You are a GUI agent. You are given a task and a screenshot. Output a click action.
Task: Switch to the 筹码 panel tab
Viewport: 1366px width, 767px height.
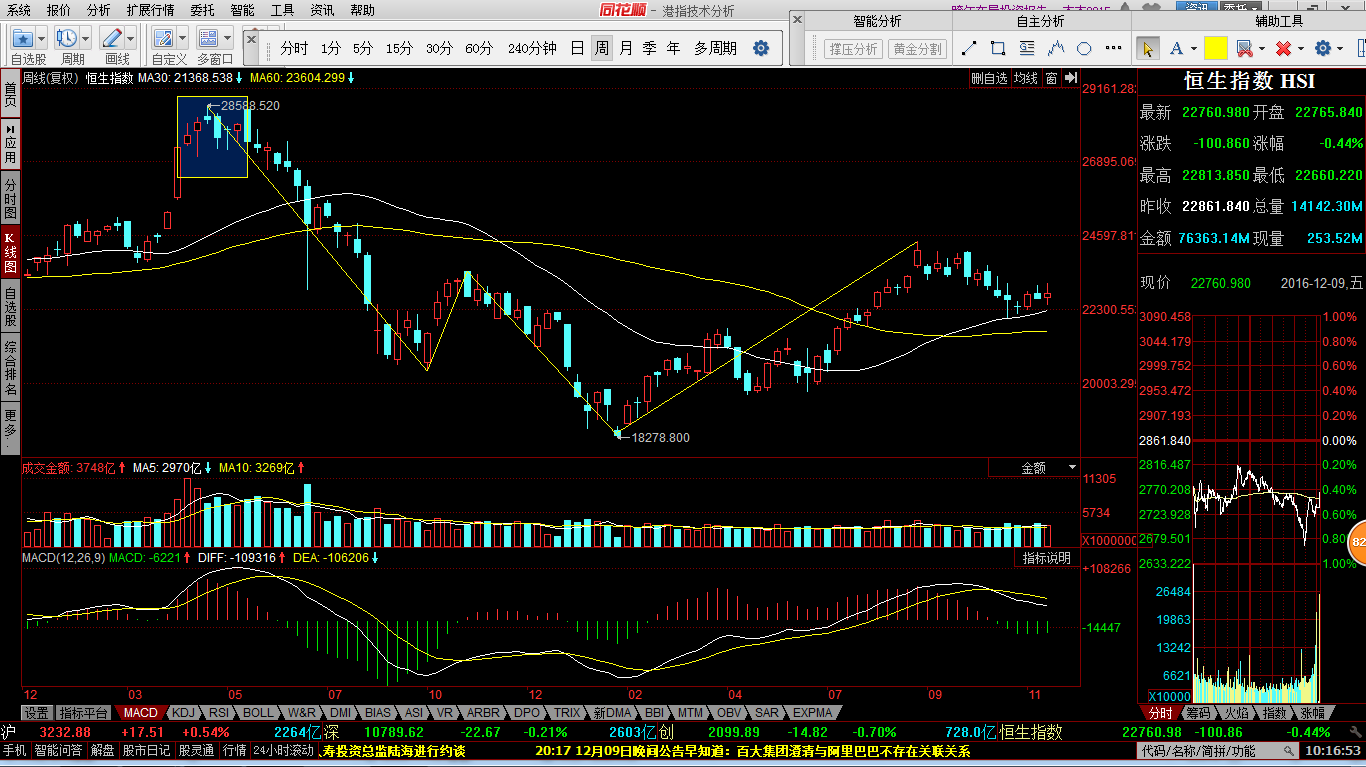[1198, 713]
